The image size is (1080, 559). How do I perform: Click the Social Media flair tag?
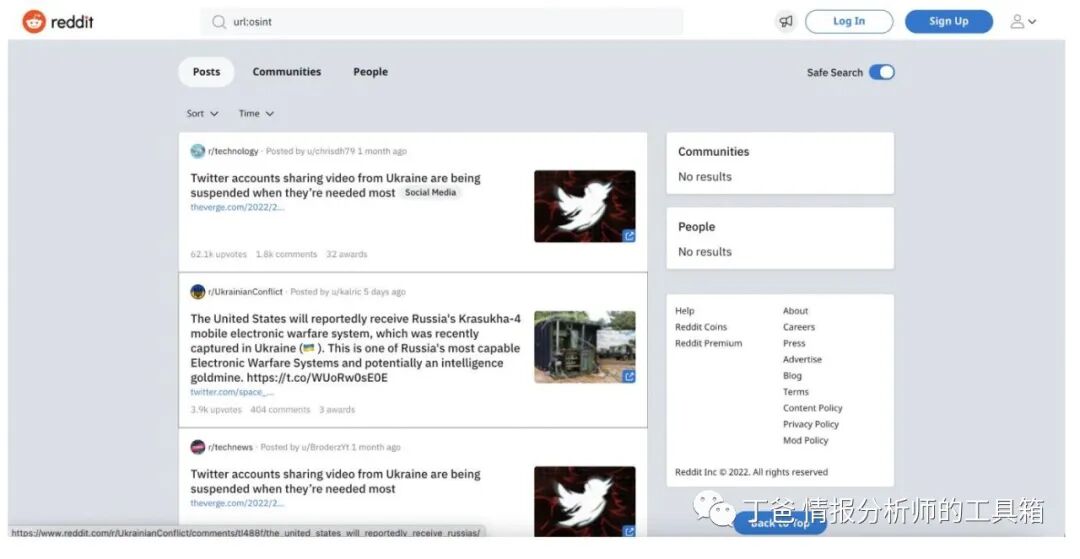coord(430,193)
